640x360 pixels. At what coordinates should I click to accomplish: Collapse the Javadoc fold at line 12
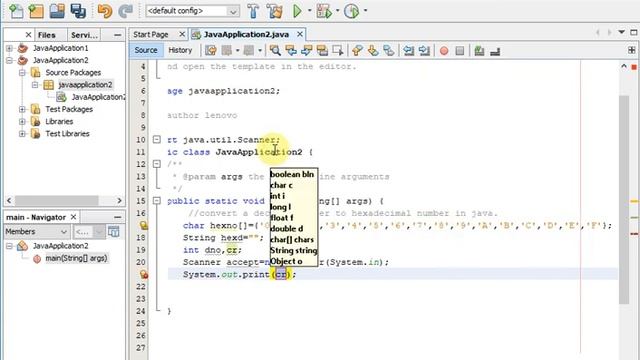[x=157, y=164]
